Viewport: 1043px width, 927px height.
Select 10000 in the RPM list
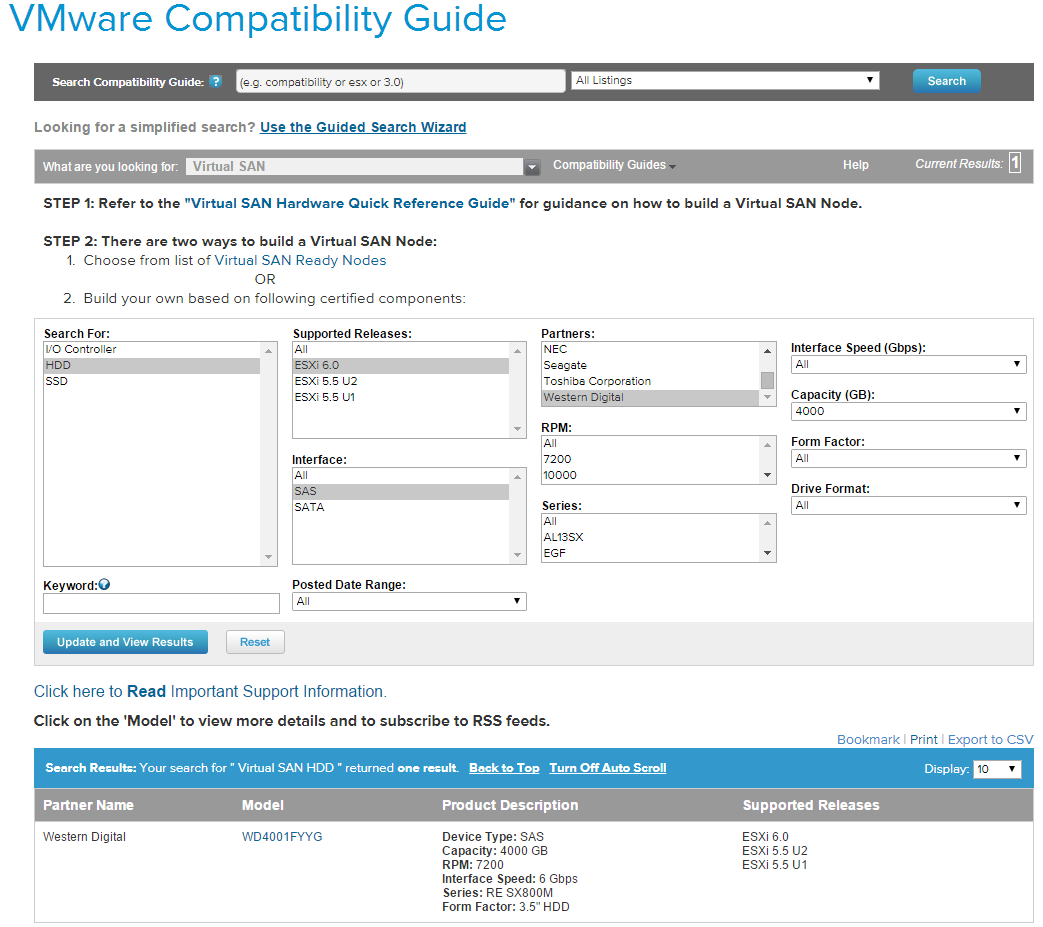651,475
